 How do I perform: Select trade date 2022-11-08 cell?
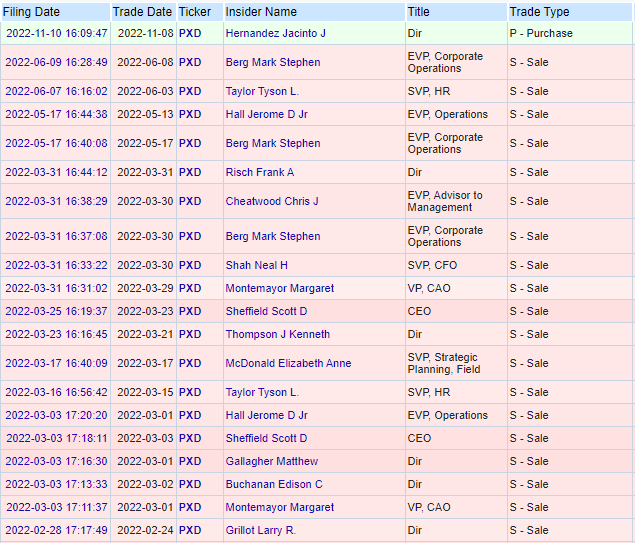(145, 33)
